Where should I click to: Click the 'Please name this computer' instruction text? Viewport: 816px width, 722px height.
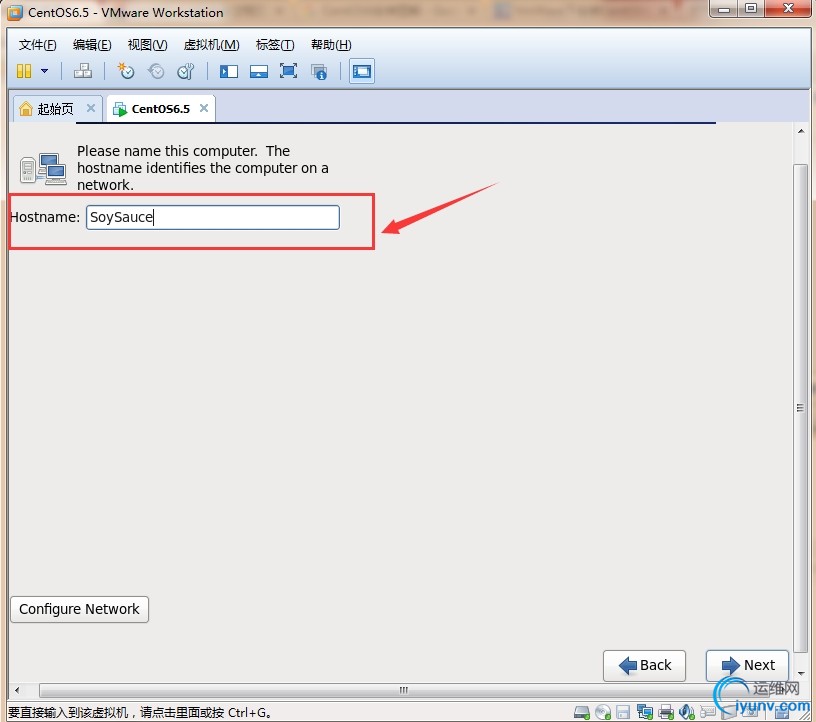(203, 168)
